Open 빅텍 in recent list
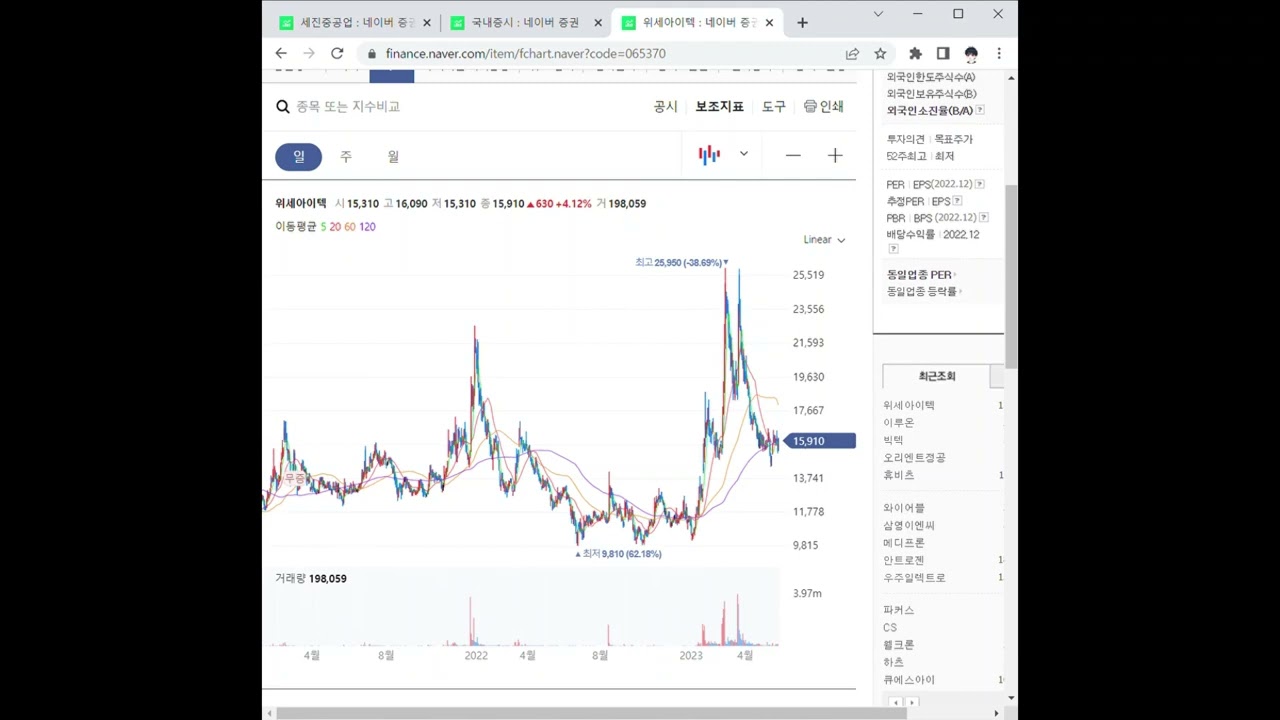 click(893, 440)
